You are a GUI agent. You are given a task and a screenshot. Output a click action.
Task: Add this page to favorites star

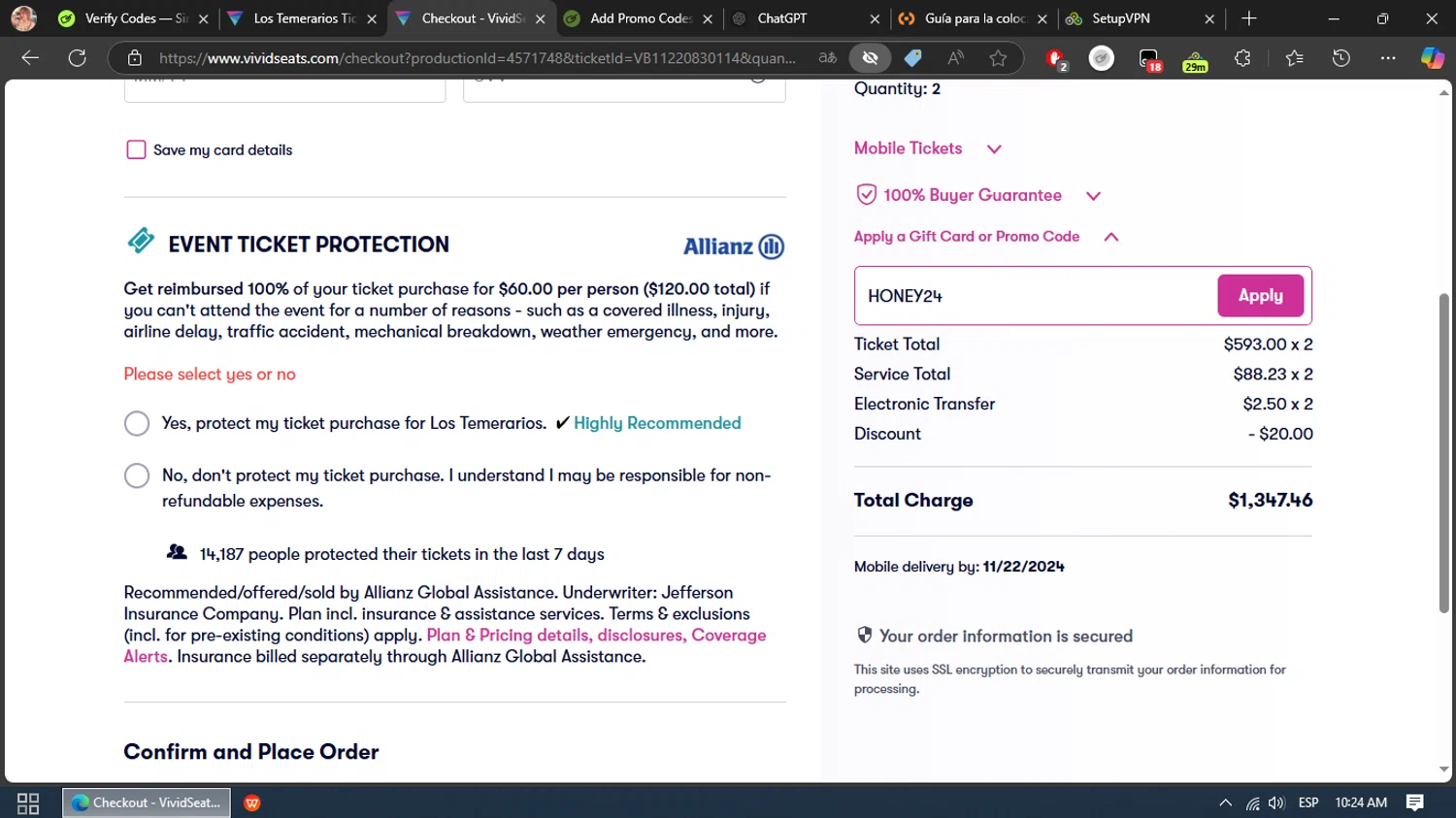tap(998, 58)
